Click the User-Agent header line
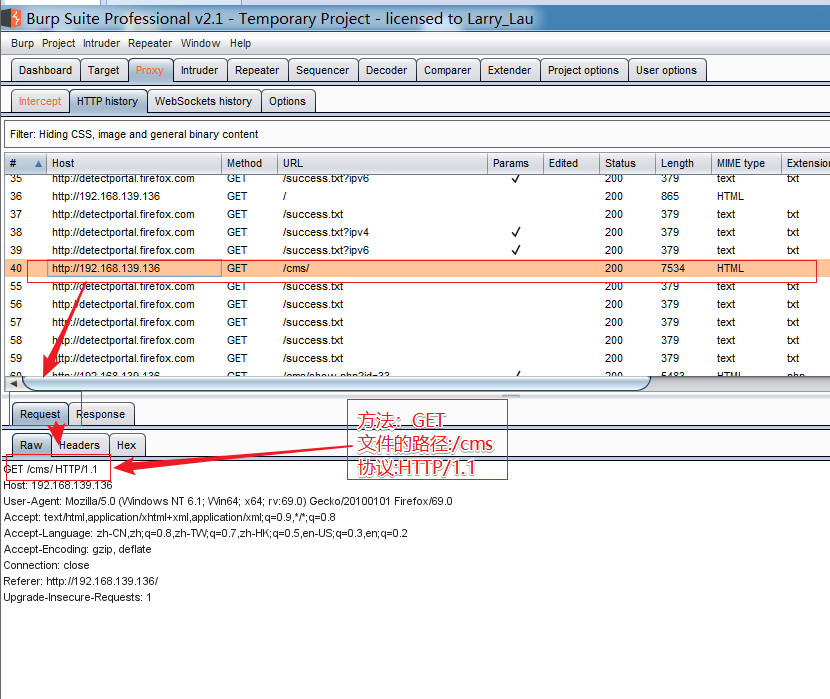Image resolution: width=830 pixels, height=699 pixels. click(228, 501)
